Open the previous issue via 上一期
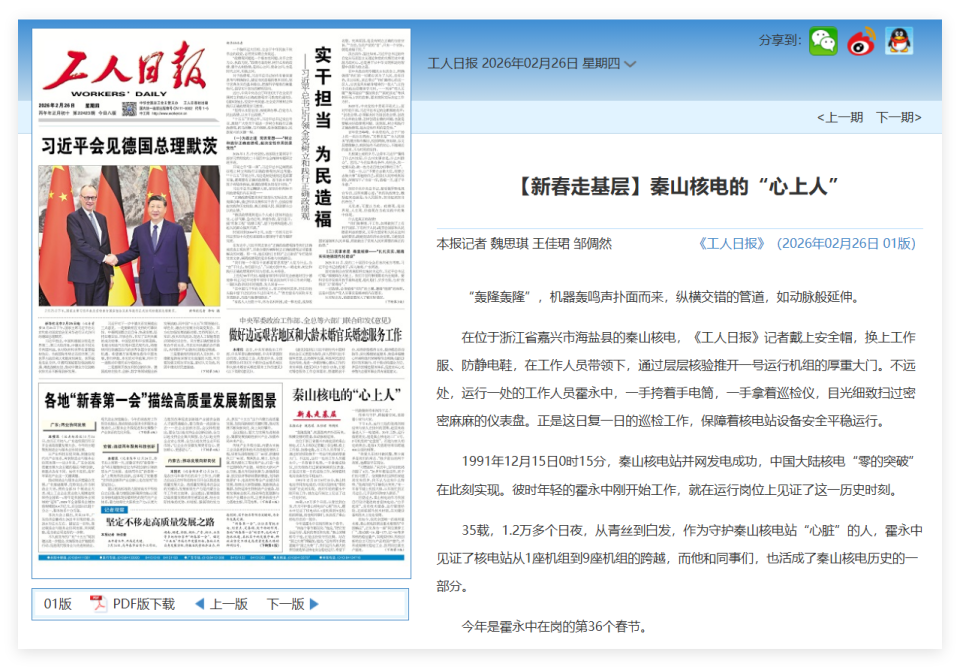 pos(845,117)
